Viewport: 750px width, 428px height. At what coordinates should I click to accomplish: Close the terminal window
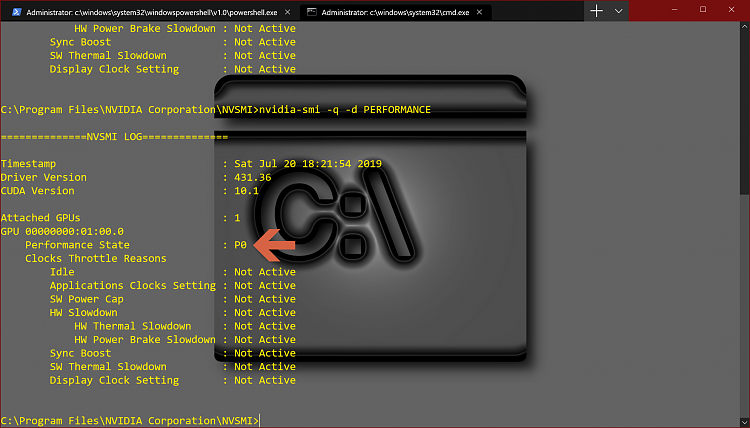click(x=731, y=10)
